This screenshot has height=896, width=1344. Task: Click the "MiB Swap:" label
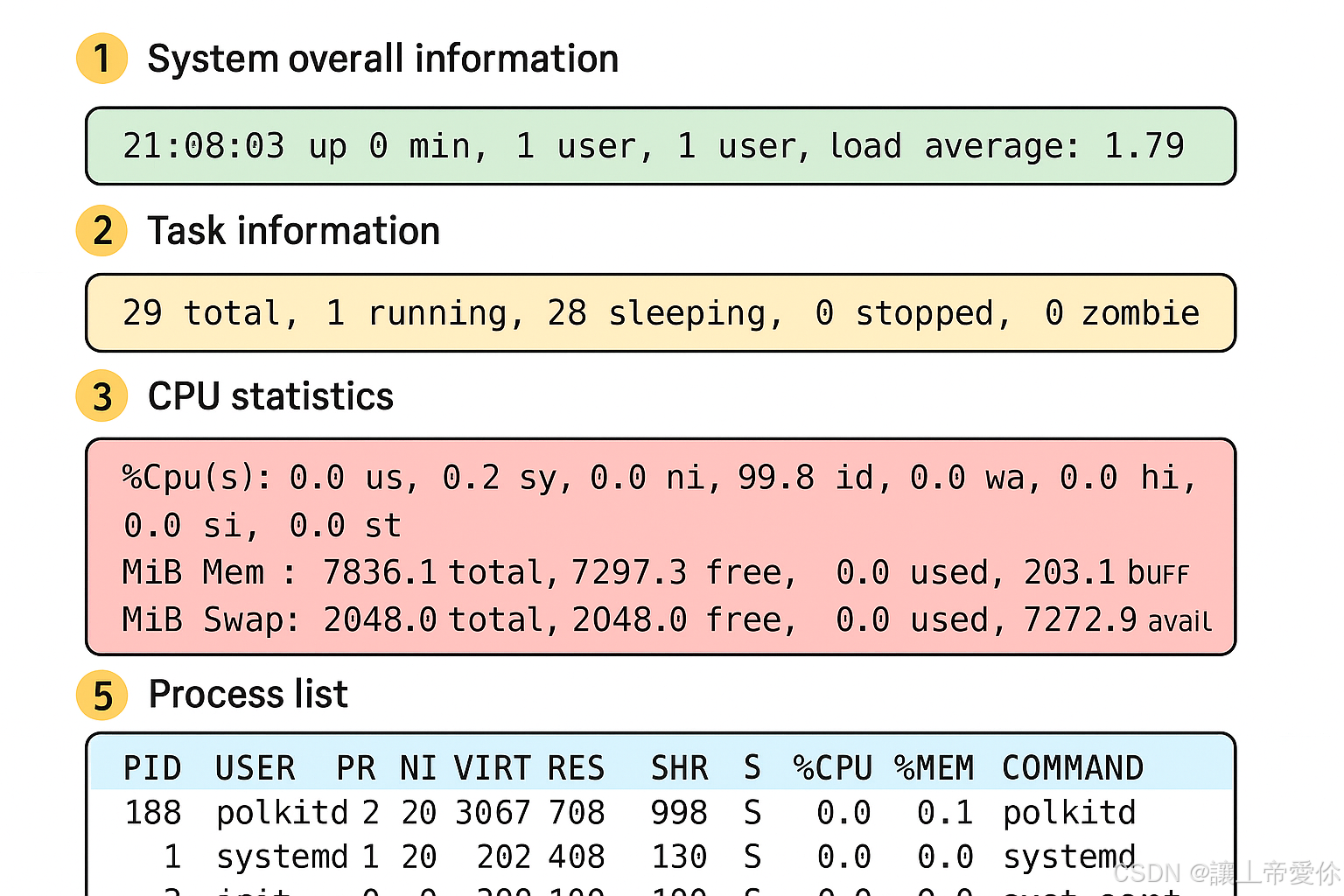(x=211, y=619)
